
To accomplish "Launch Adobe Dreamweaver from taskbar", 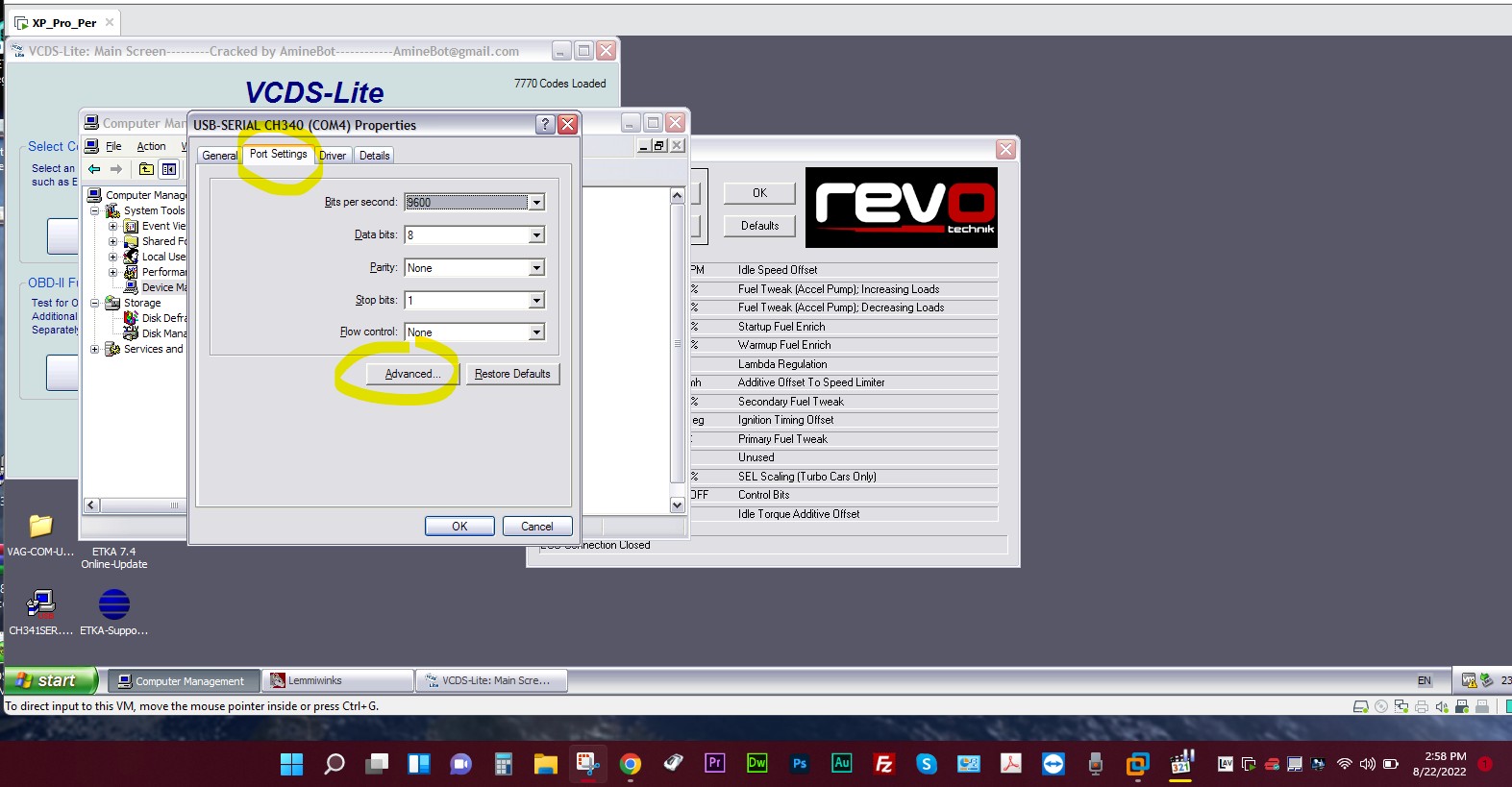I will click(x=757, y=763).
